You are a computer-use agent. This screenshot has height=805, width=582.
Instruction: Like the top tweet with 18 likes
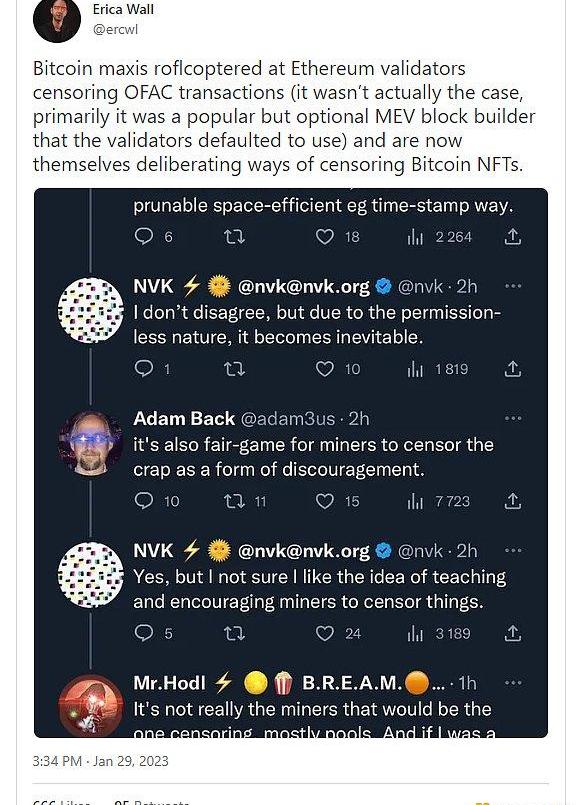(324, 236)
